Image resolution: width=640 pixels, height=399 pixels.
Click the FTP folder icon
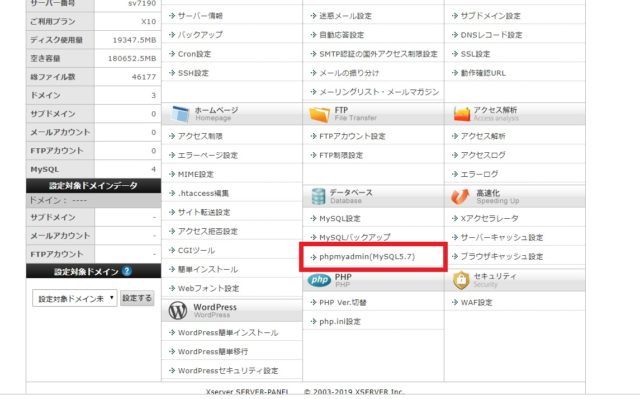tap(320, 114)
